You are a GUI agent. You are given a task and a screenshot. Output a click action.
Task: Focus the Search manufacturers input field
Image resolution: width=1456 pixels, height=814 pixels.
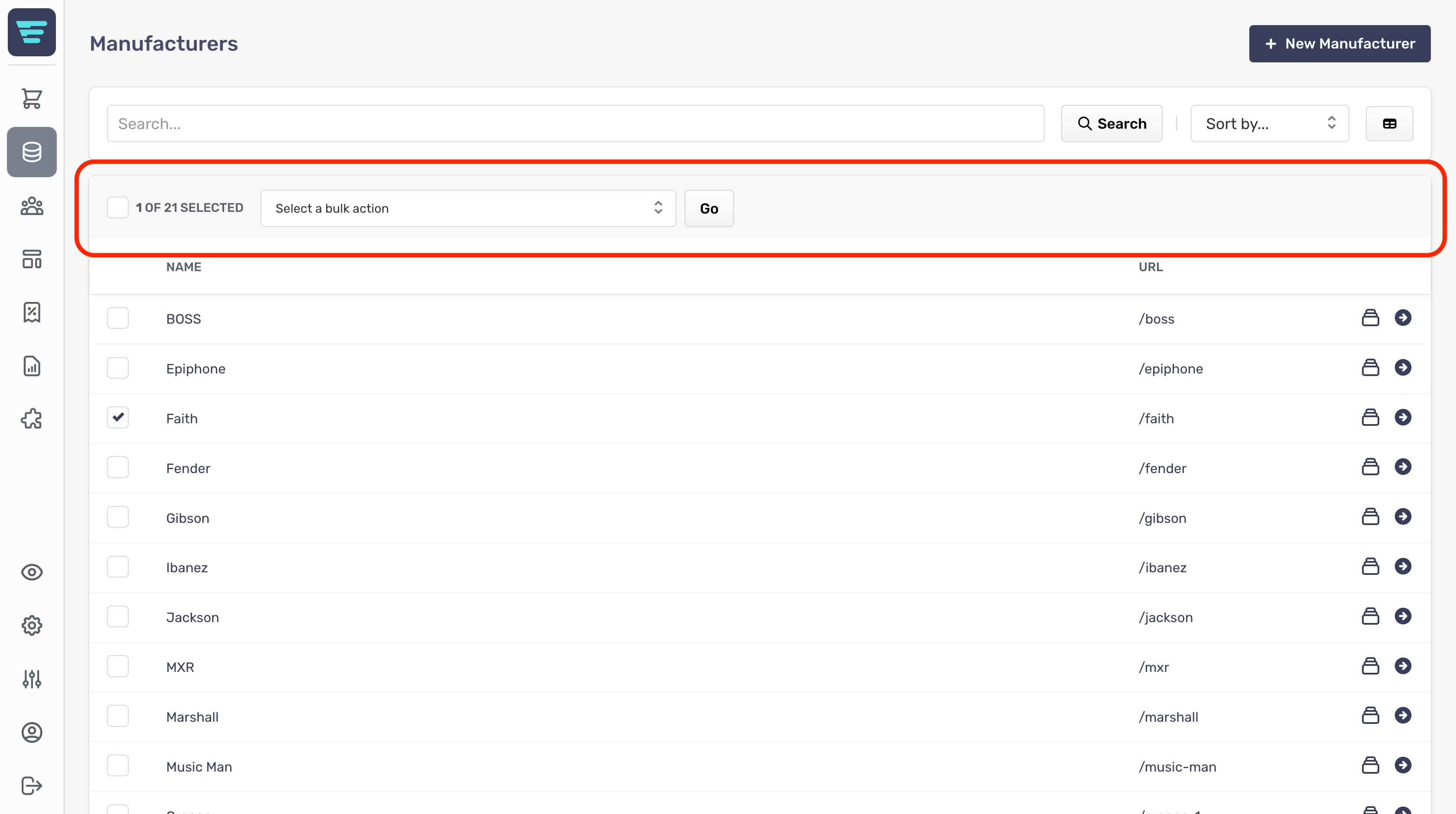pos(575,124)
